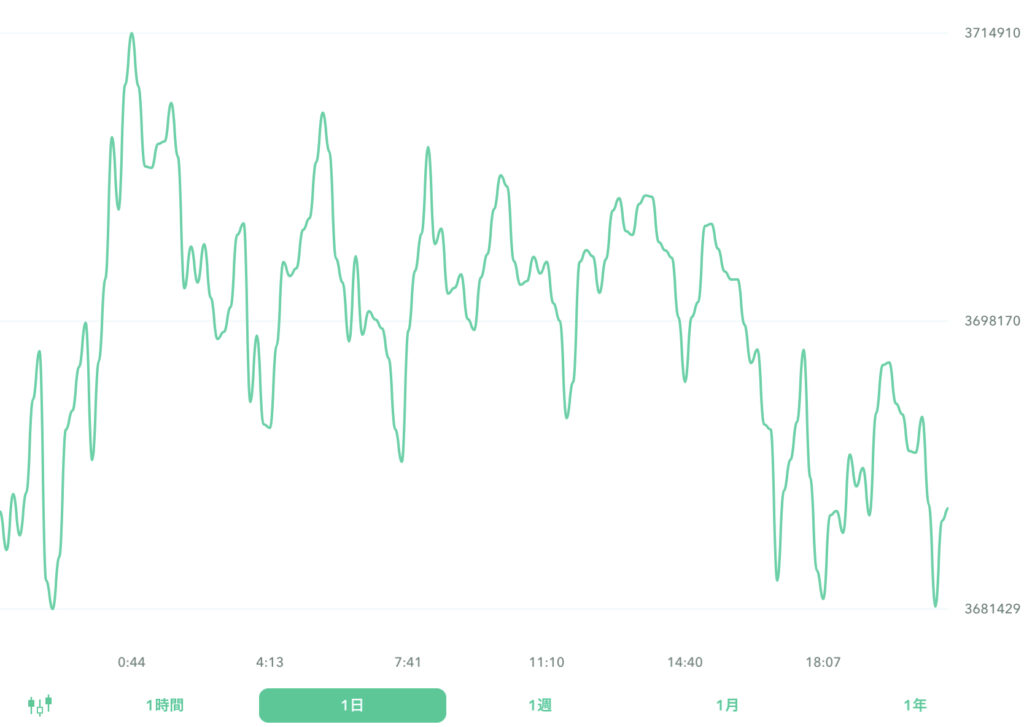Image resolution: width=1024 pixels, height=727 pixels.
Task: Tap the 0:44 time axis label
Action: tap(132, 662)
